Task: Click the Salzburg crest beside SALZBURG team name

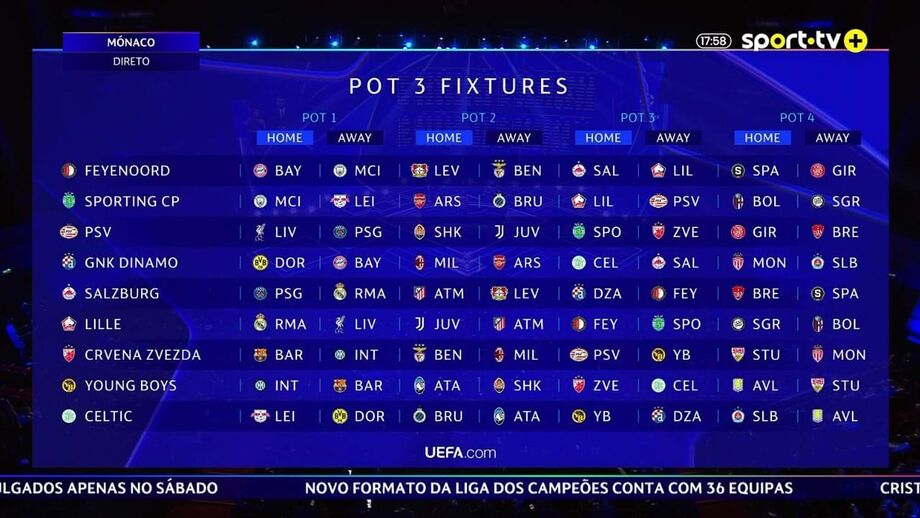Action: coord(68,293)
